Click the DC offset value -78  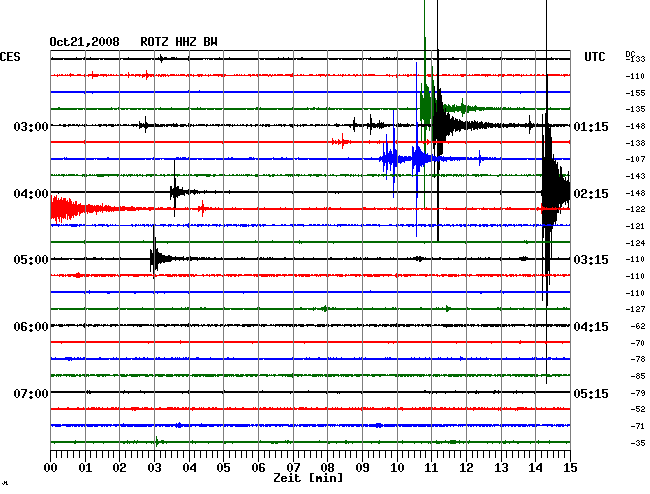pos(638,359)
